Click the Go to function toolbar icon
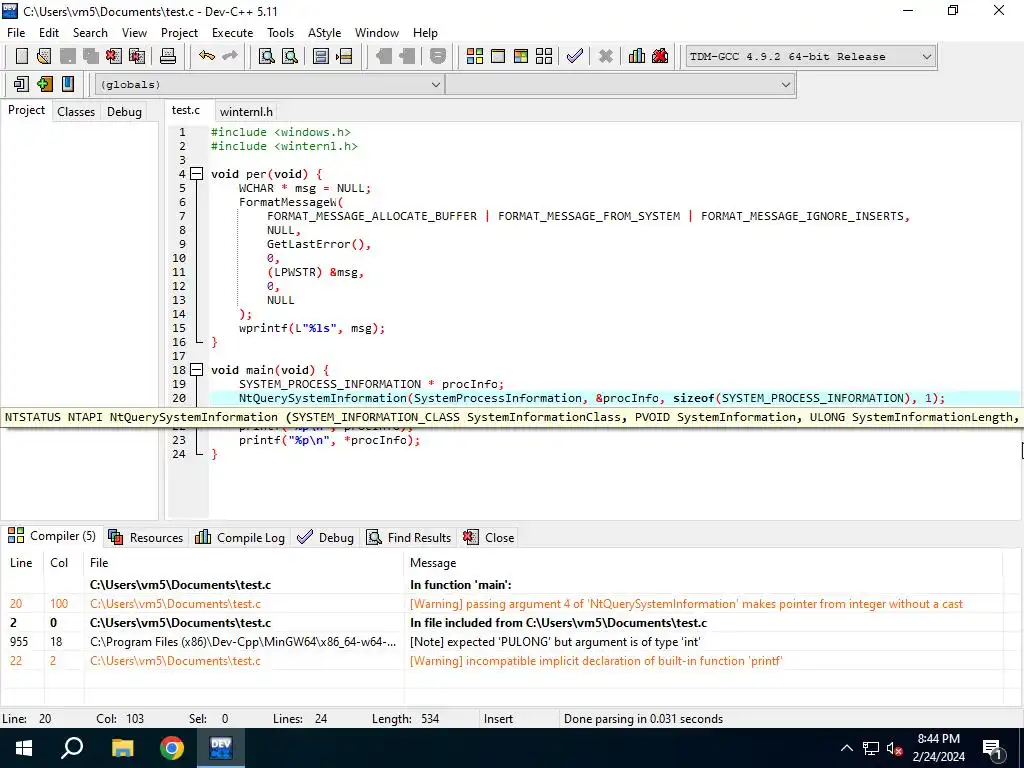1024x768 pixels. tap(321, 56)
